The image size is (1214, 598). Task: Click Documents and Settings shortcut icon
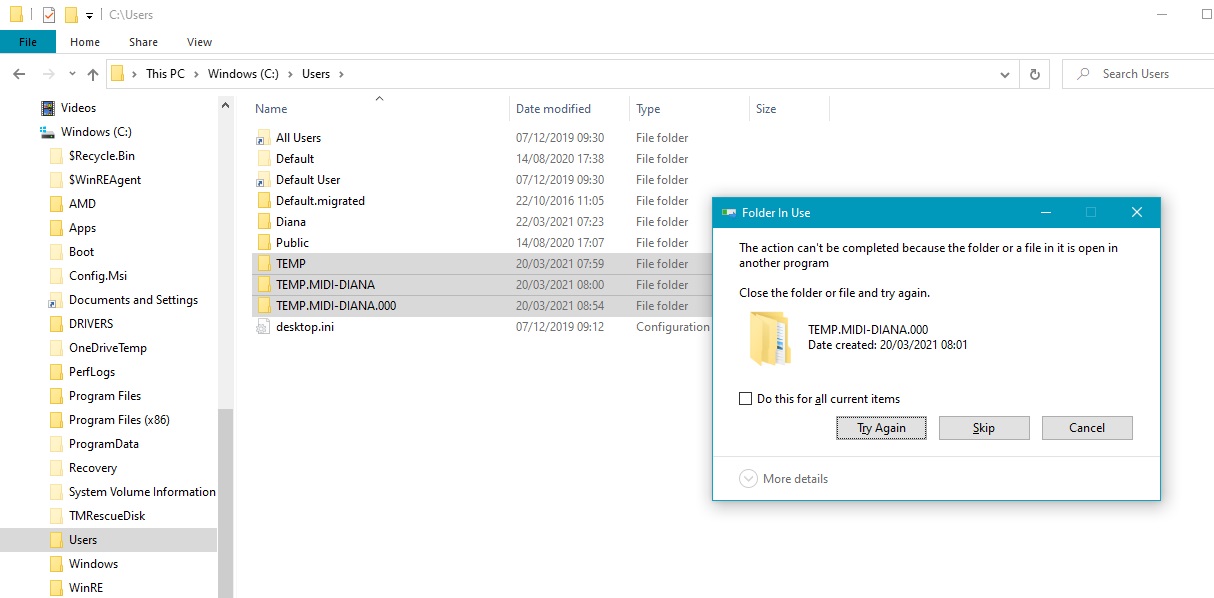pos(56,300)
